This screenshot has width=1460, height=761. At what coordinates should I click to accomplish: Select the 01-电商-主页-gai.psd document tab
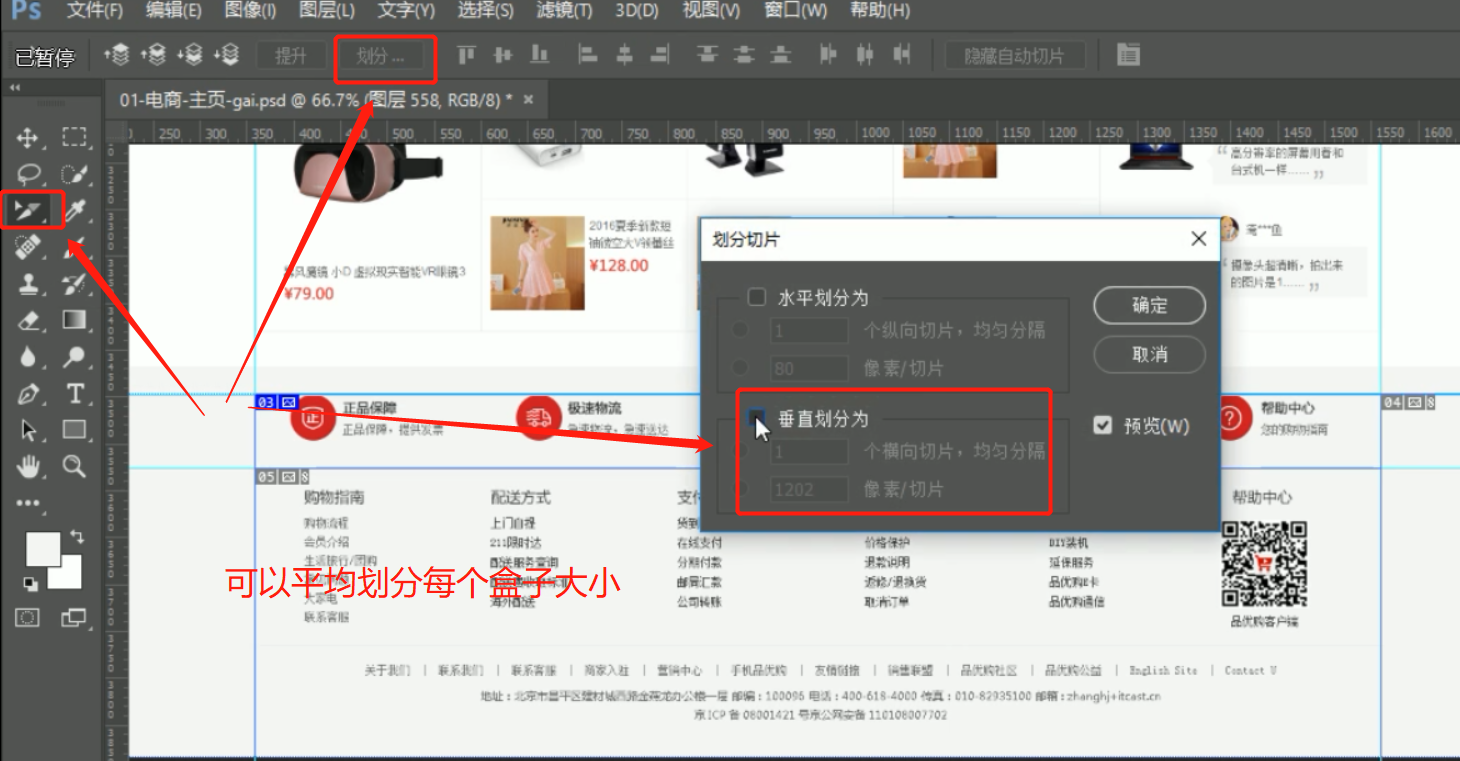[315, 100]
